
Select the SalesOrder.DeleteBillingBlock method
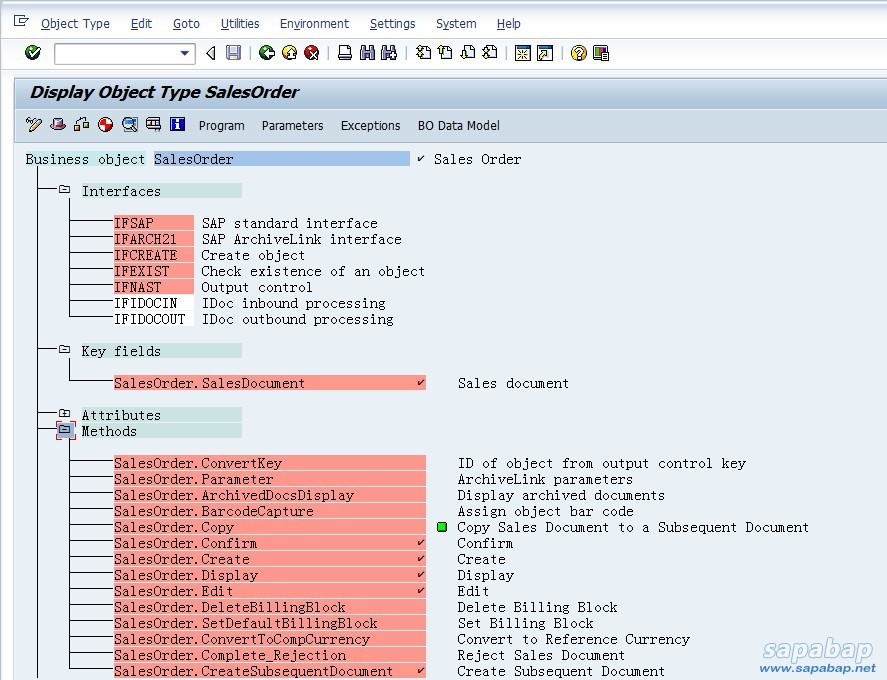click(x=270, y=607)
